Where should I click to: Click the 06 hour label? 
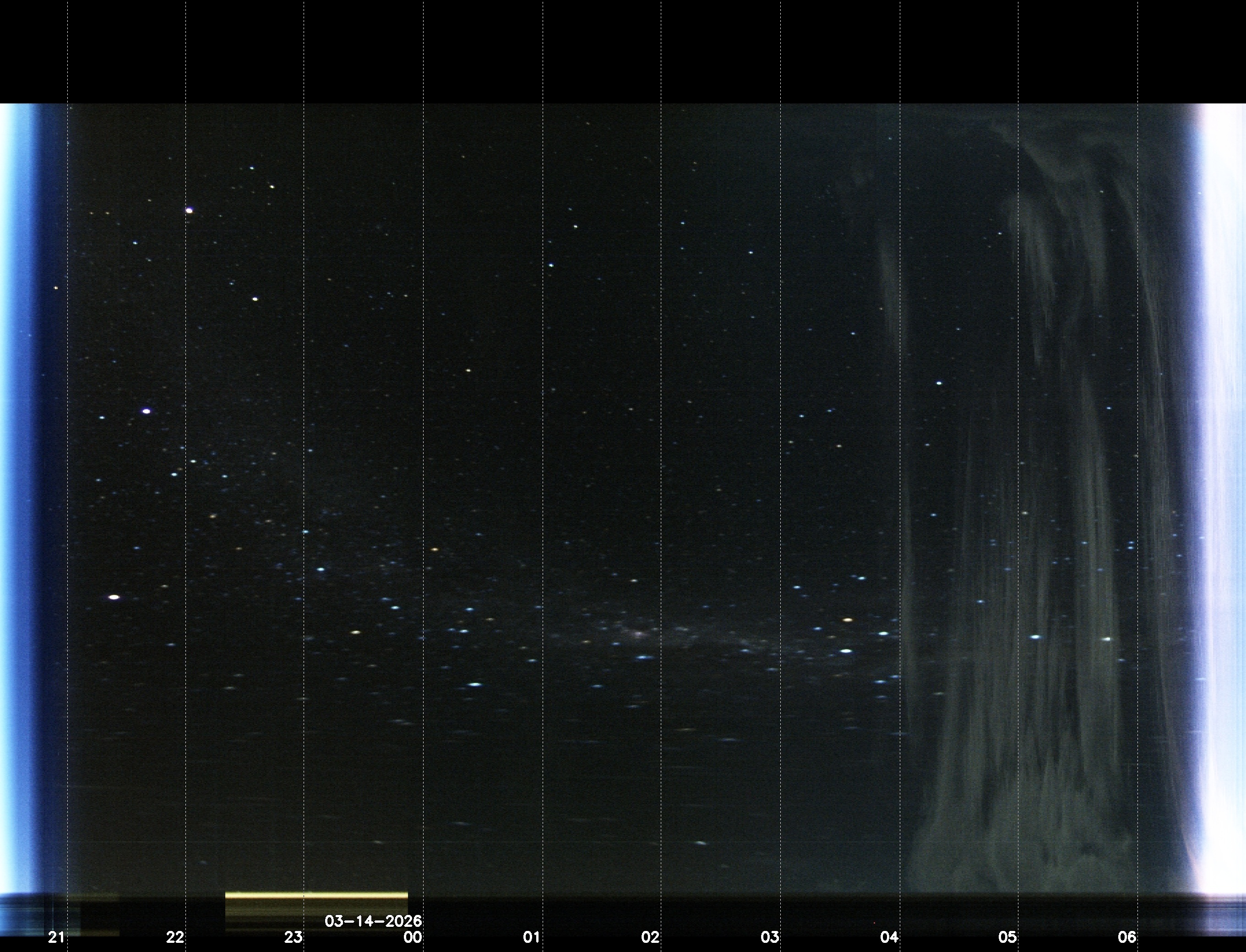pos(1127,937)
